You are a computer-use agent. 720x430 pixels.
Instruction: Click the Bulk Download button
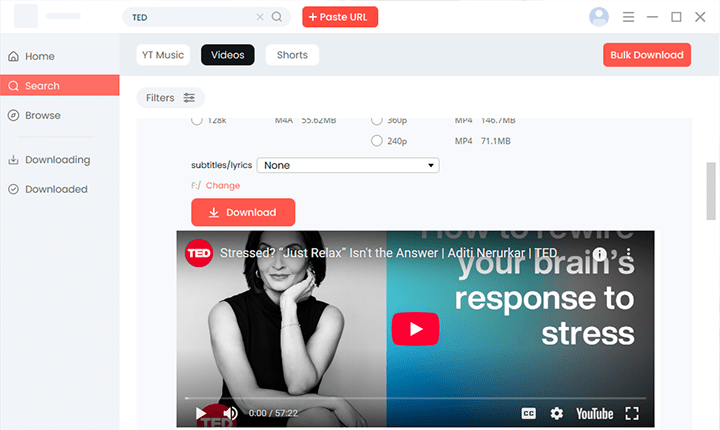[x=647, y=55]
